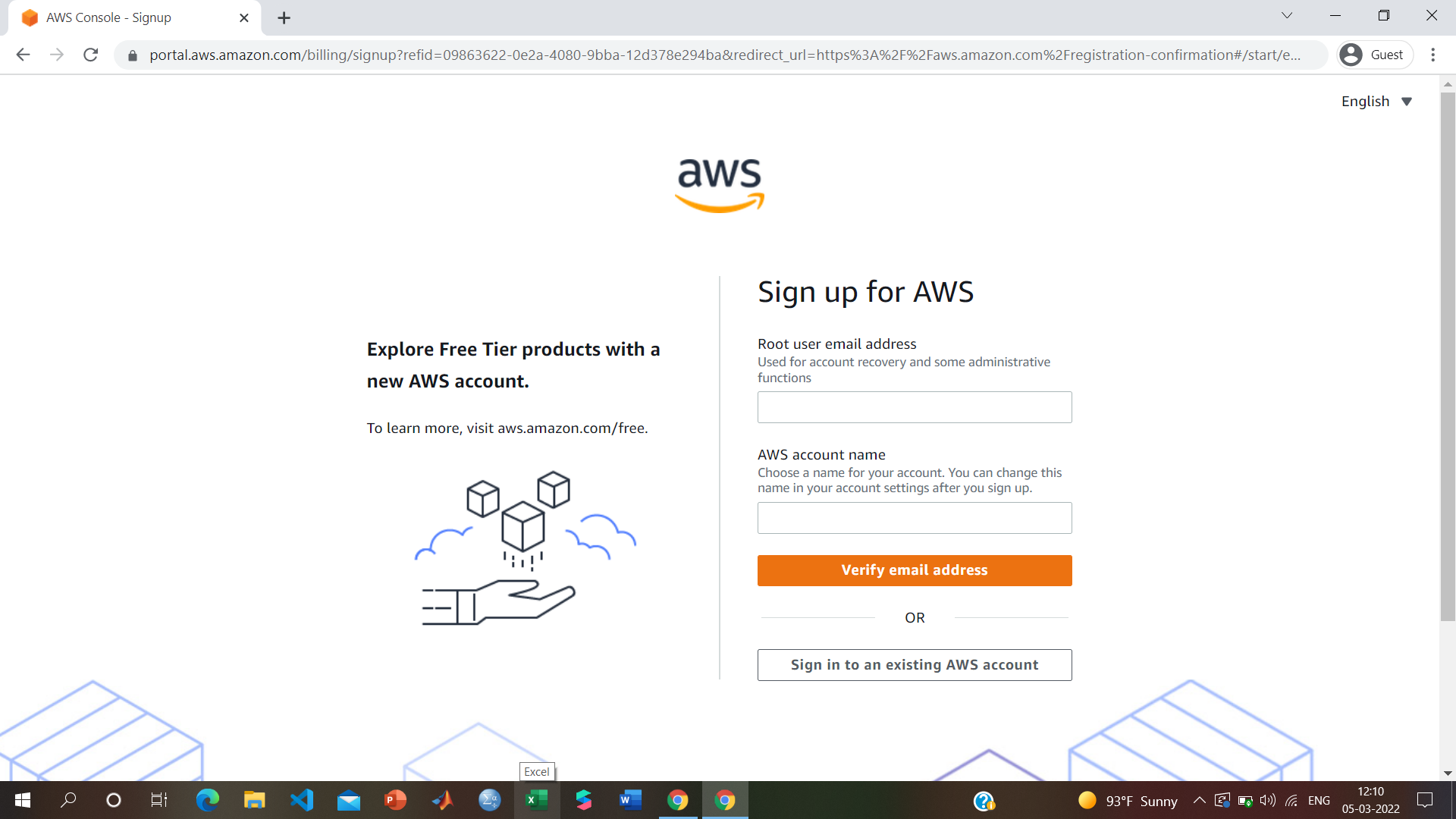Select the Guest profile icon in browser
Screen dimensions: 1456x819
(x=1353, y=54)
